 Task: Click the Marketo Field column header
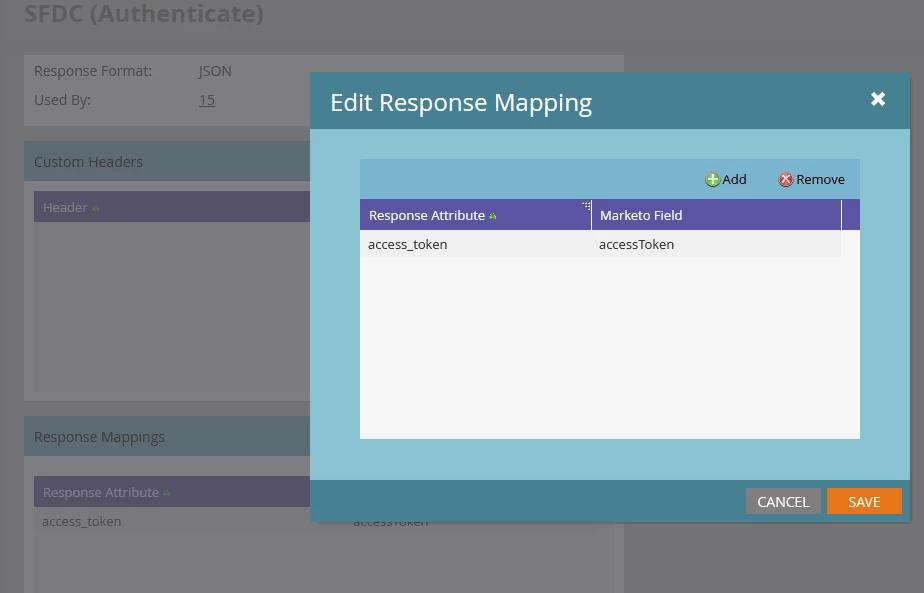pyautogui.click(x=717, y=215)
